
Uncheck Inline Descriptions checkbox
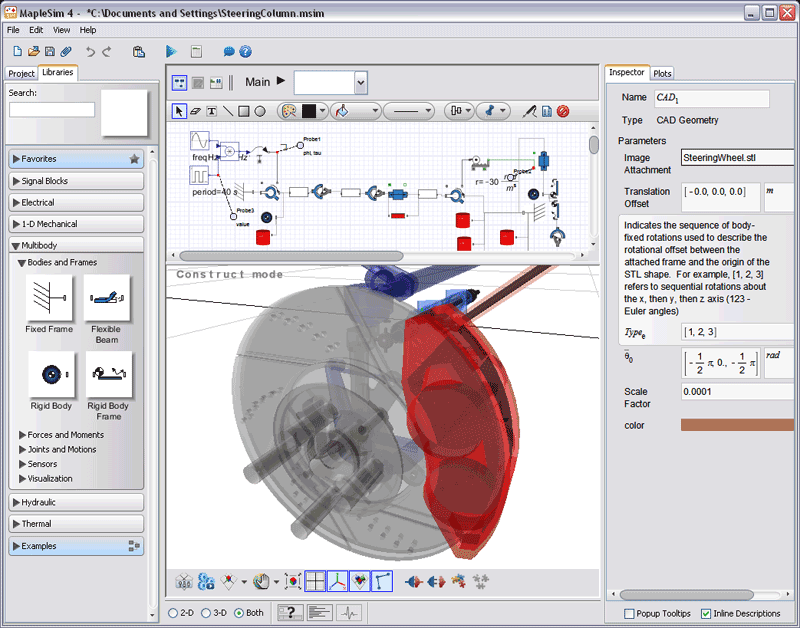point(706,614)
